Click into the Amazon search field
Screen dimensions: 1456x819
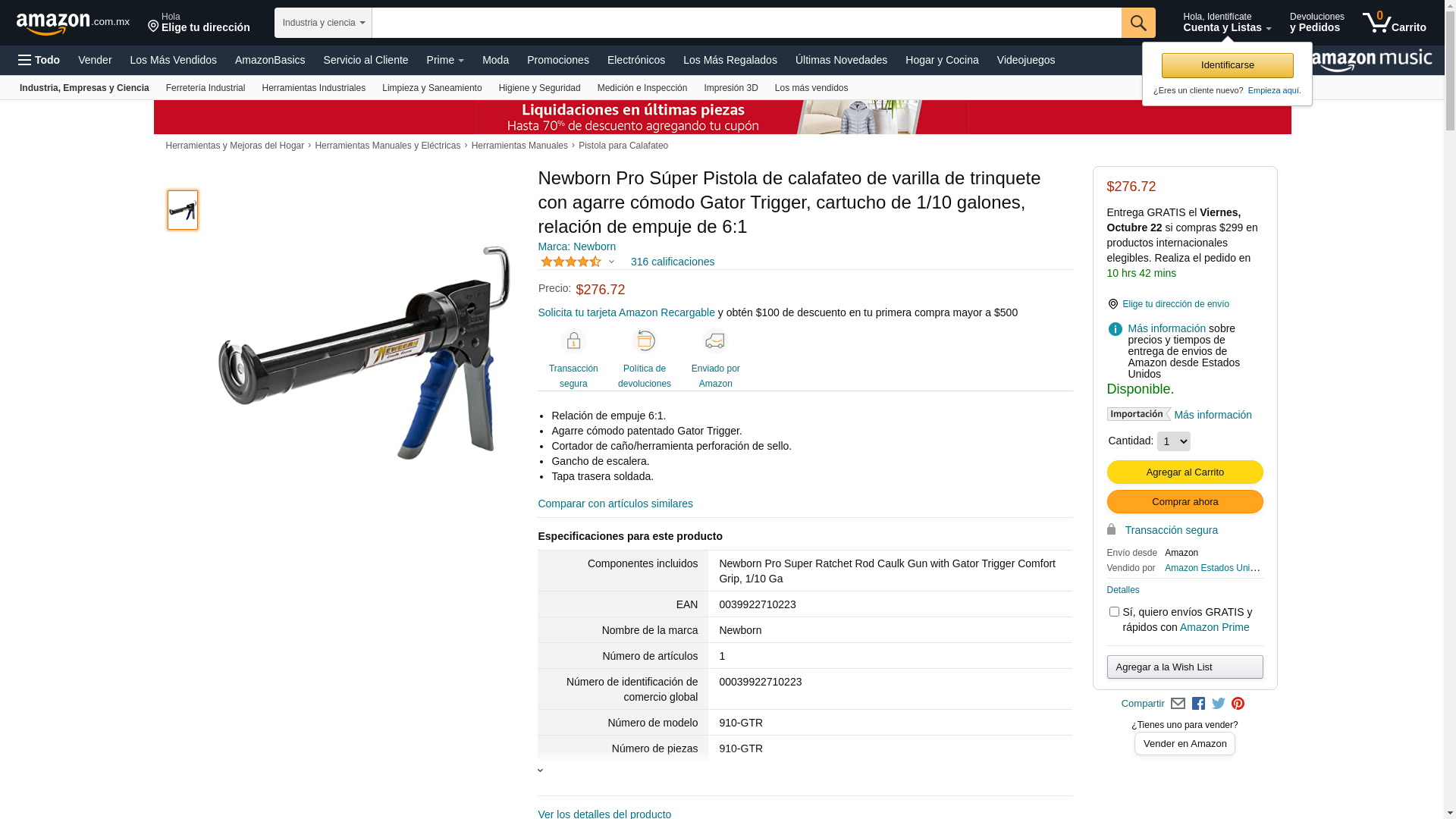point(746,23)
